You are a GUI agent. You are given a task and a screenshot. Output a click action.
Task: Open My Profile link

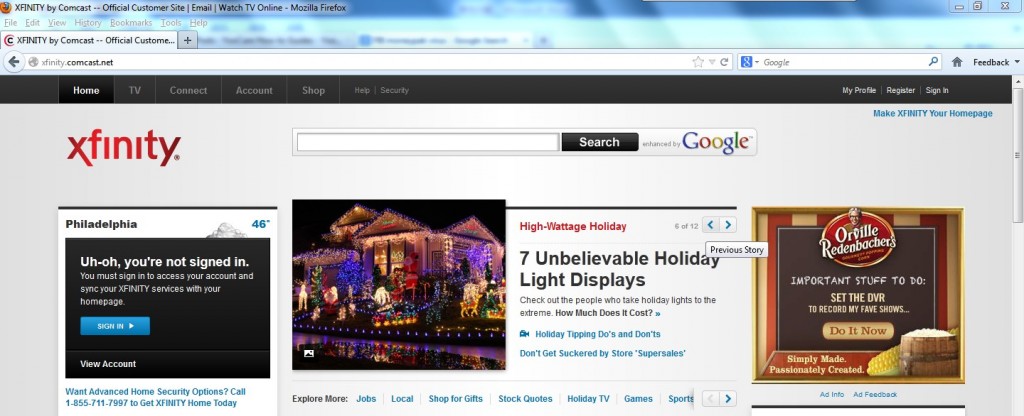coord(859,90)
